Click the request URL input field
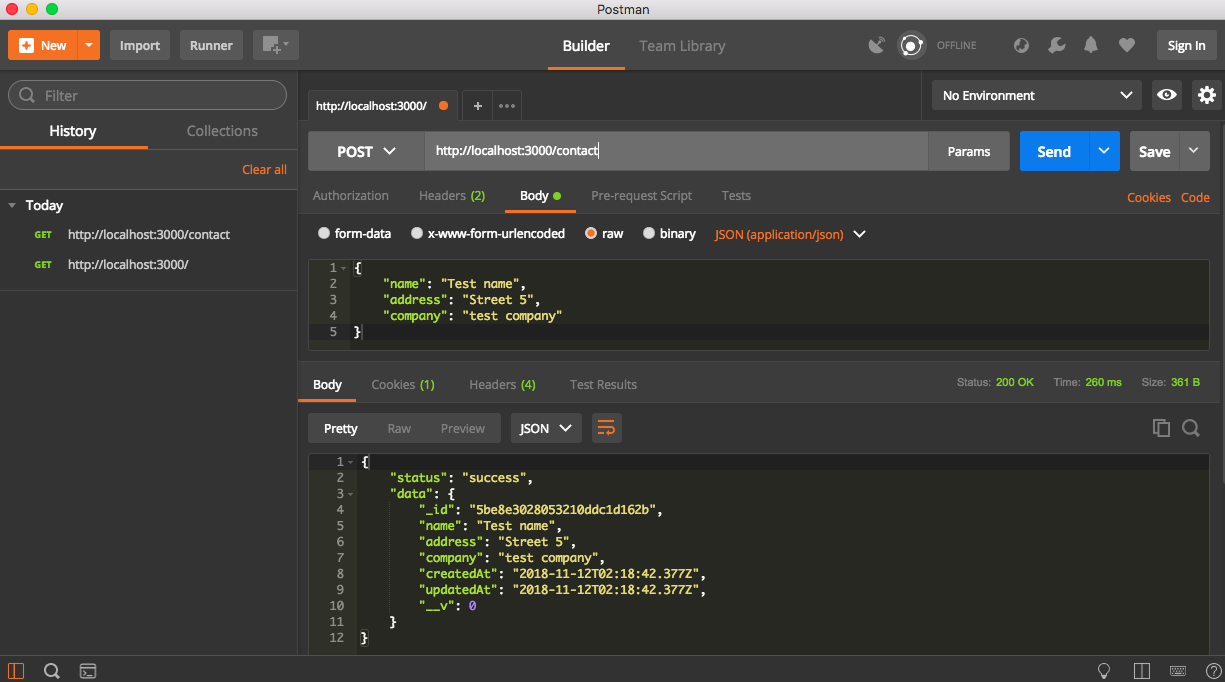Image resolution: width=1225 pixels, height=682 pixels. click(x=676, y=152)
